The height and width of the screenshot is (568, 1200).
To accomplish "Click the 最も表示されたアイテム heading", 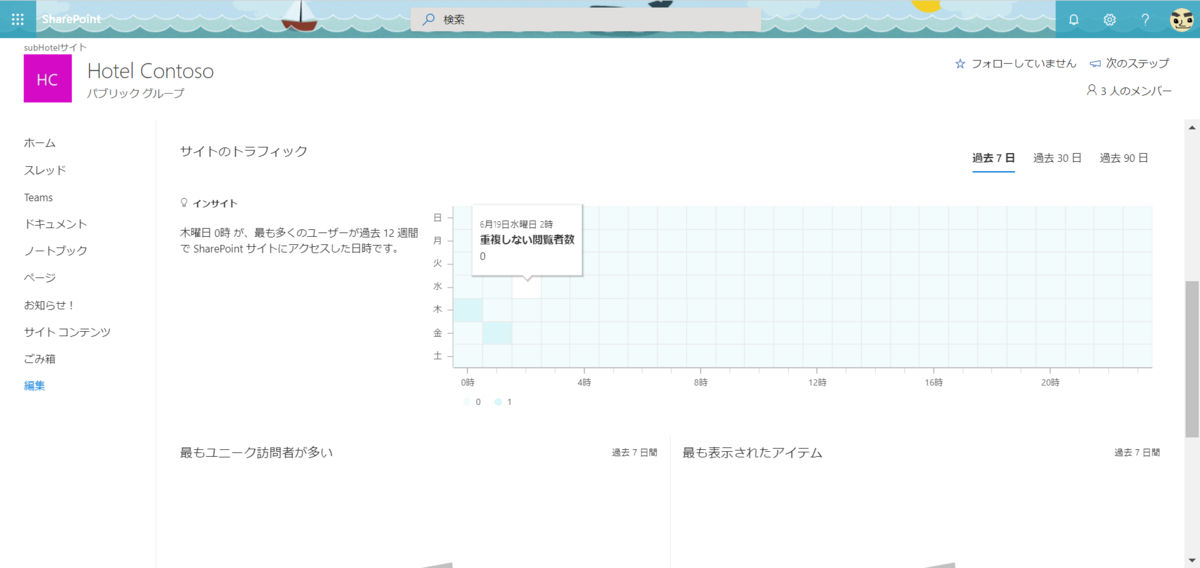I will click(752, 453).
